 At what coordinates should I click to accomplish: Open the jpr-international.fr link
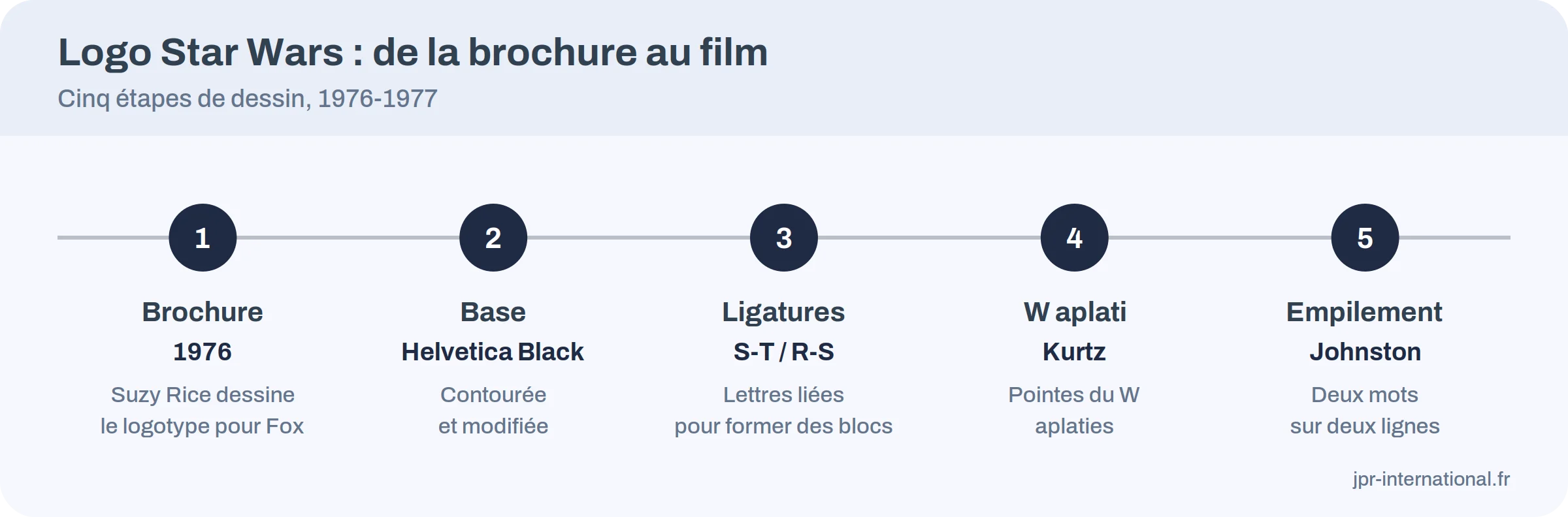point(1431,479)
